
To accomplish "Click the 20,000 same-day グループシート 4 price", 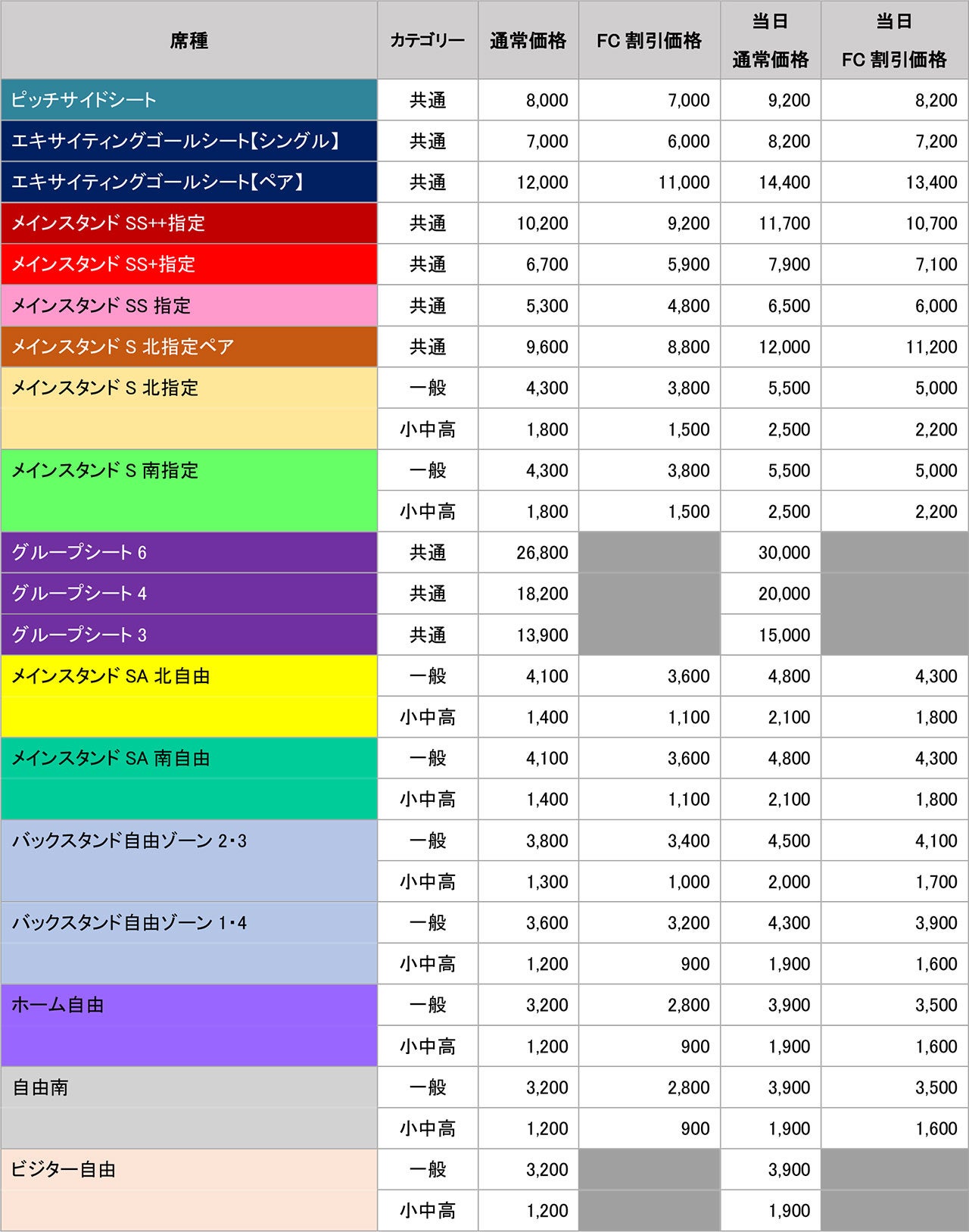I will (x=771, y=594).
